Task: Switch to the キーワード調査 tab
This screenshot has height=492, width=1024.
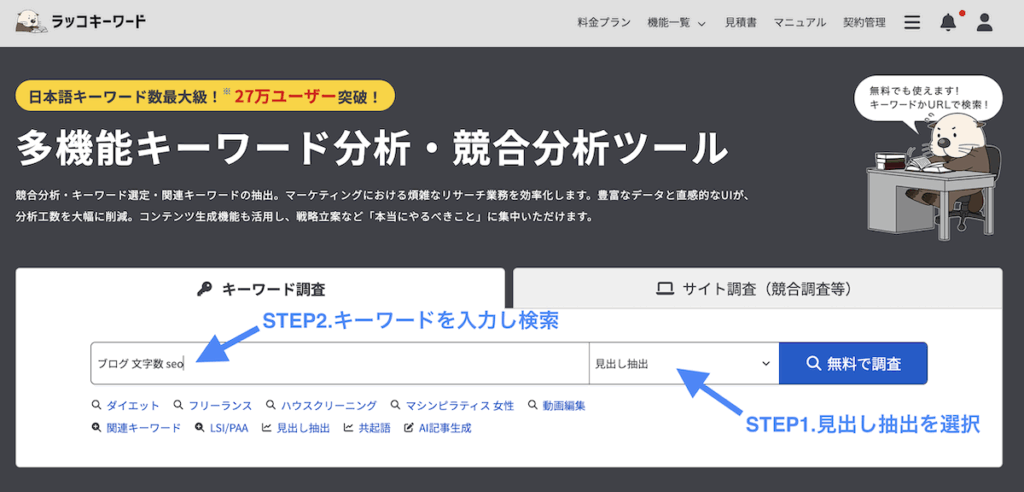Action: [260, 289]
